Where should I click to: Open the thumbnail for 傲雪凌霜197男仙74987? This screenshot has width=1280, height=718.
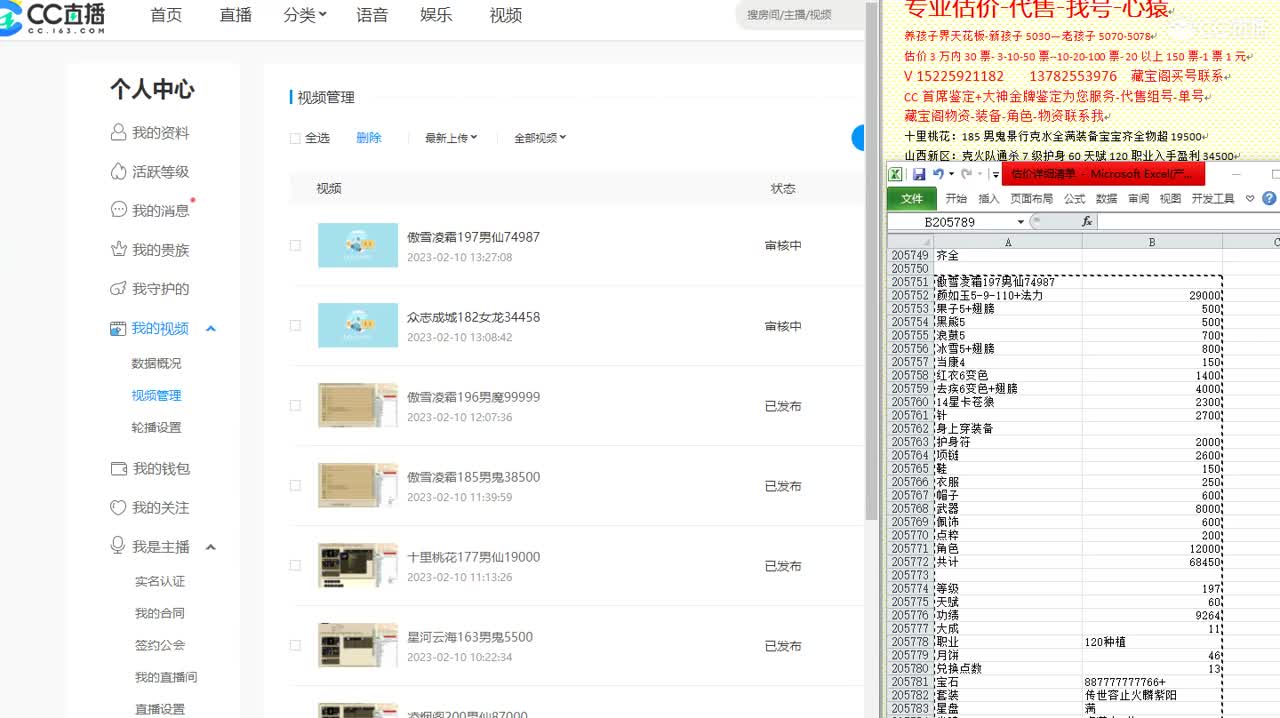click(x=358, y=245)
